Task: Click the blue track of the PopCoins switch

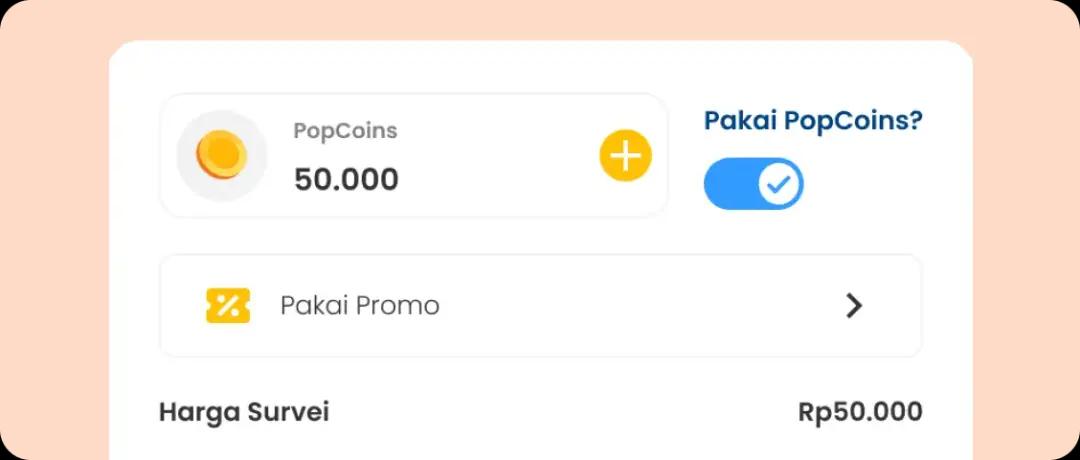Action: (x=727, y=184)
